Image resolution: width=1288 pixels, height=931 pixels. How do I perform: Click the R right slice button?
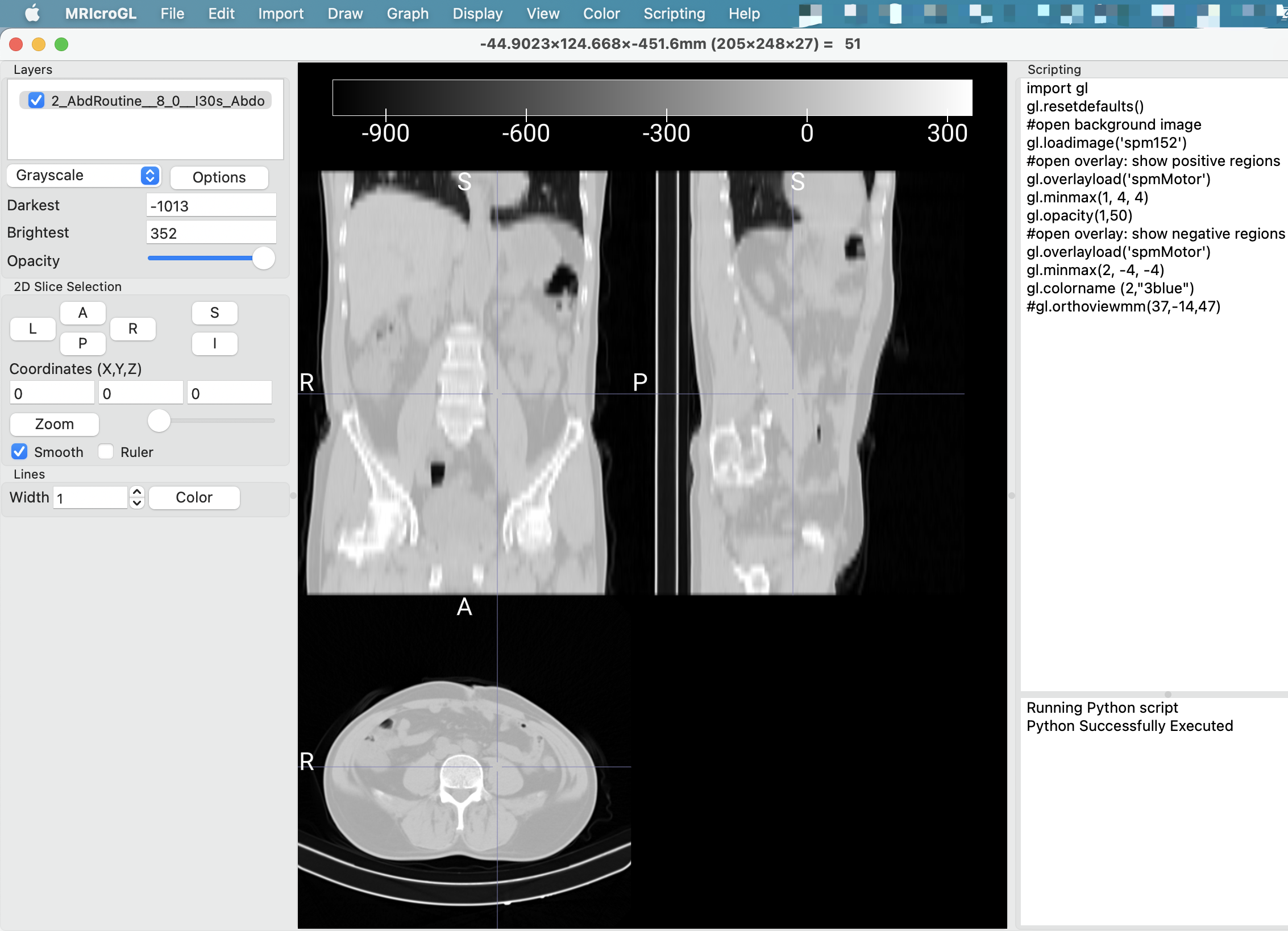tap(132, 329)
